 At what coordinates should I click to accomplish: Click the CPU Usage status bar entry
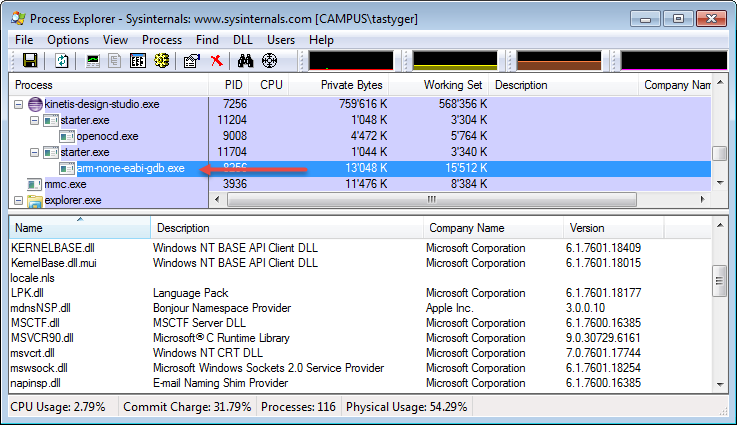click(58, 407)
